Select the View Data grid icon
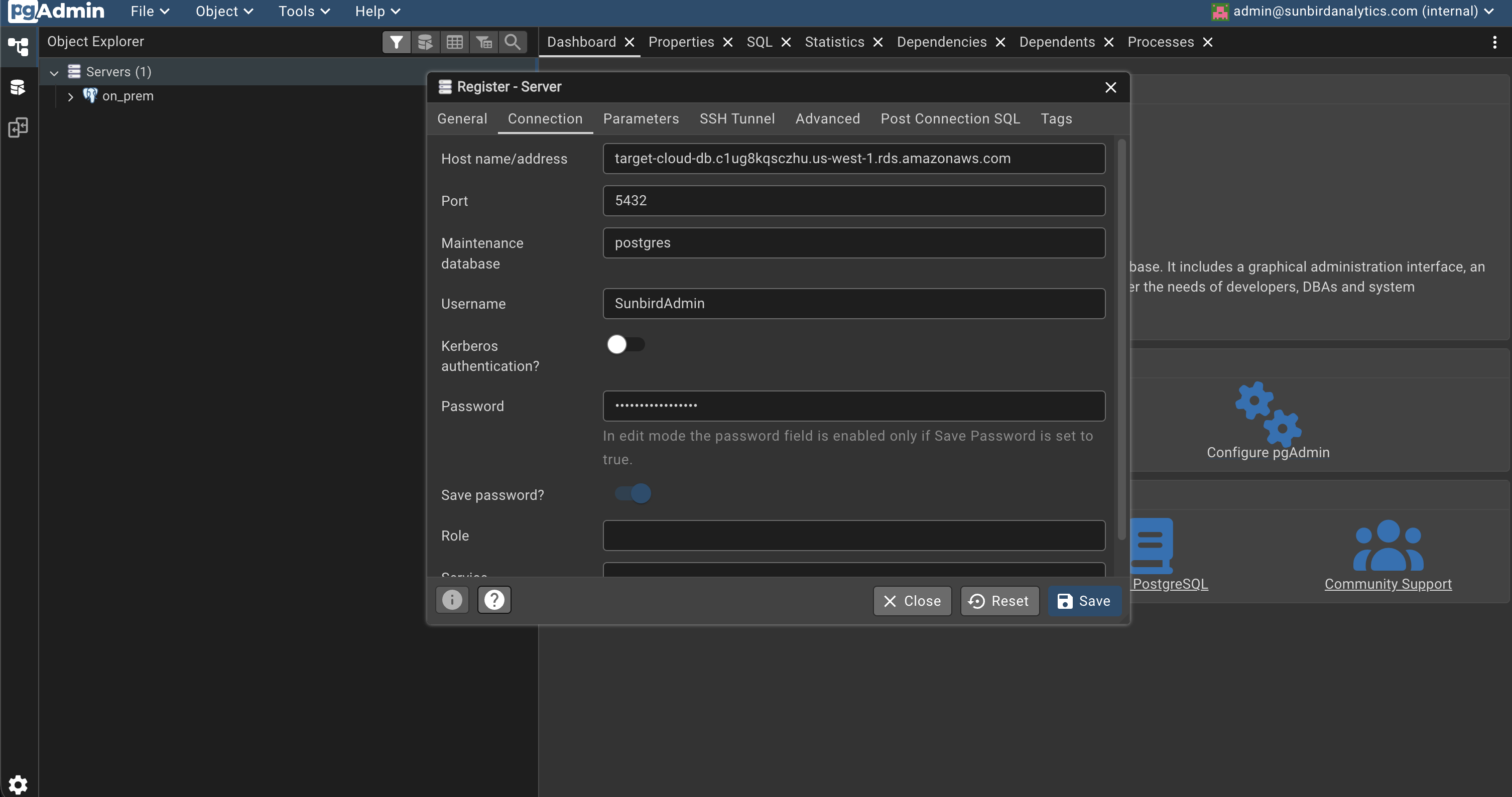Viewport: 1512px width, 797px height. (x=454, y=42)
